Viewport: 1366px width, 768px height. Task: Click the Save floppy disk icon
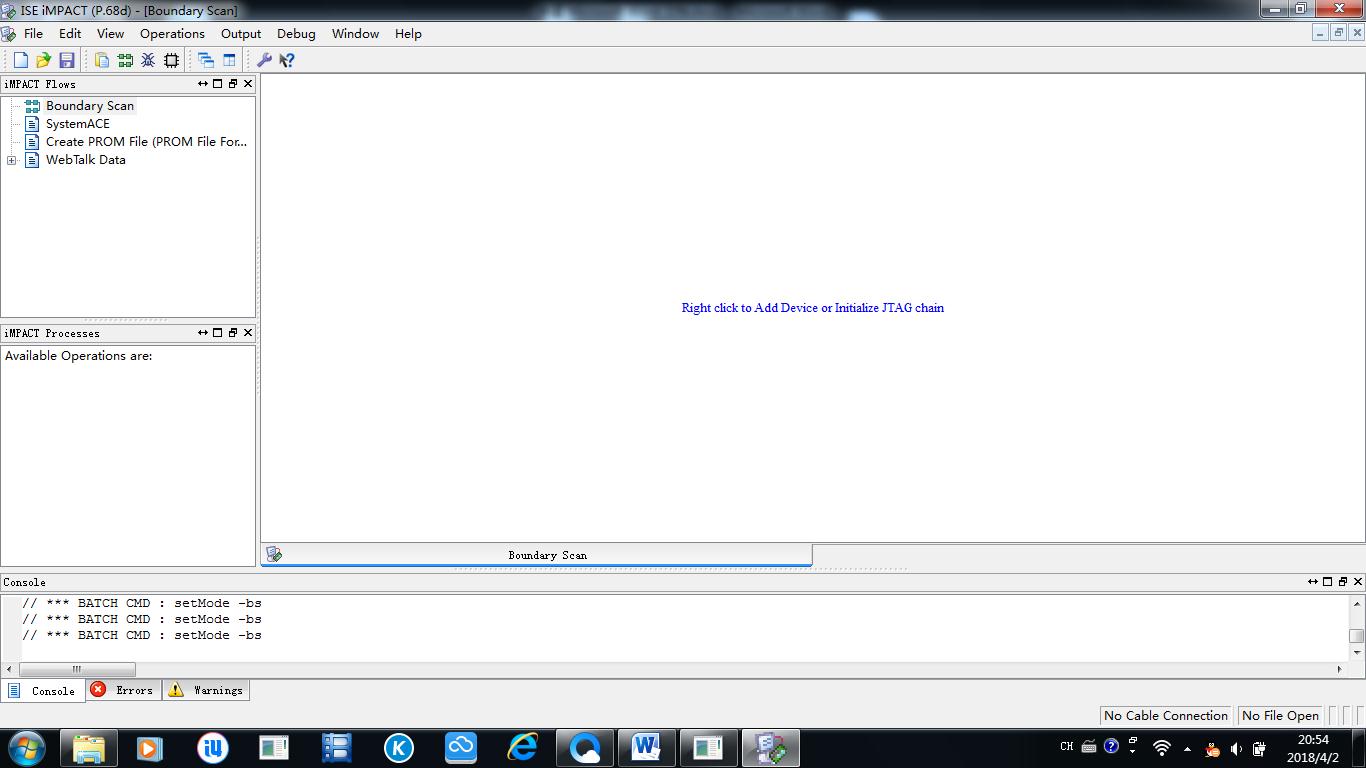point(66,60)
